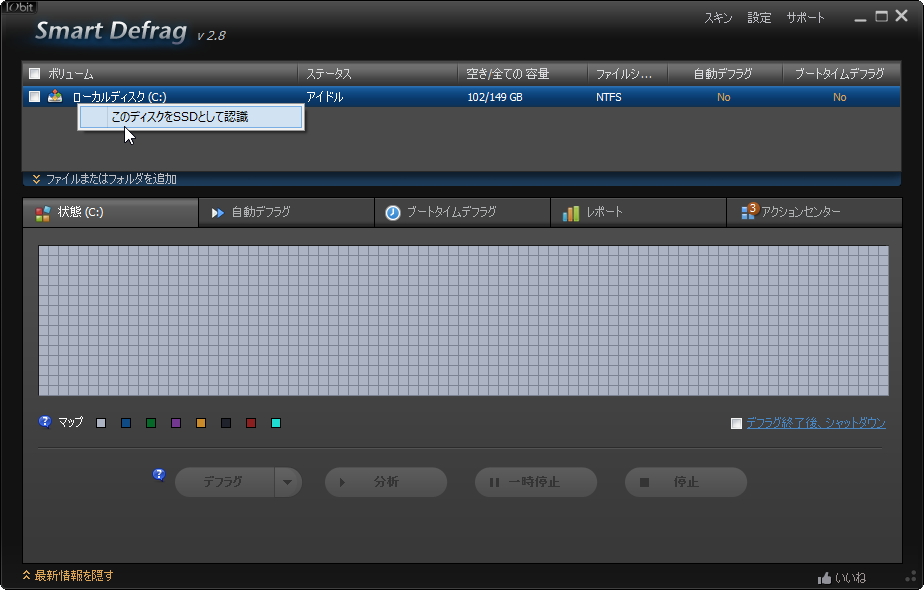This screenshot has width=924, height=590.
Task: Click the status tab's colored squares icon
Action: click(43, 213)
